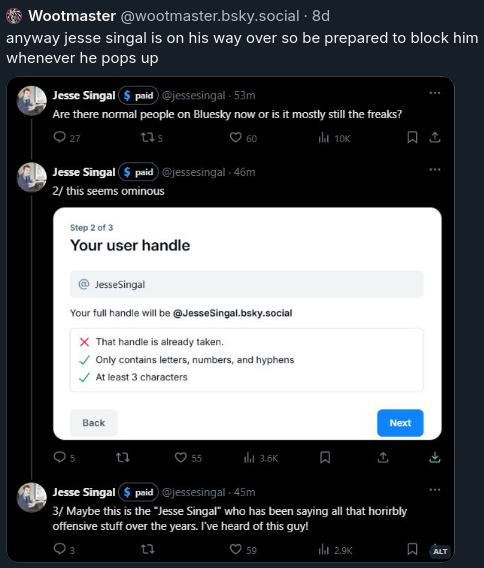Click @jessesingal handle on the 53m tweet
Screen dimensions: 484x568
193,95
